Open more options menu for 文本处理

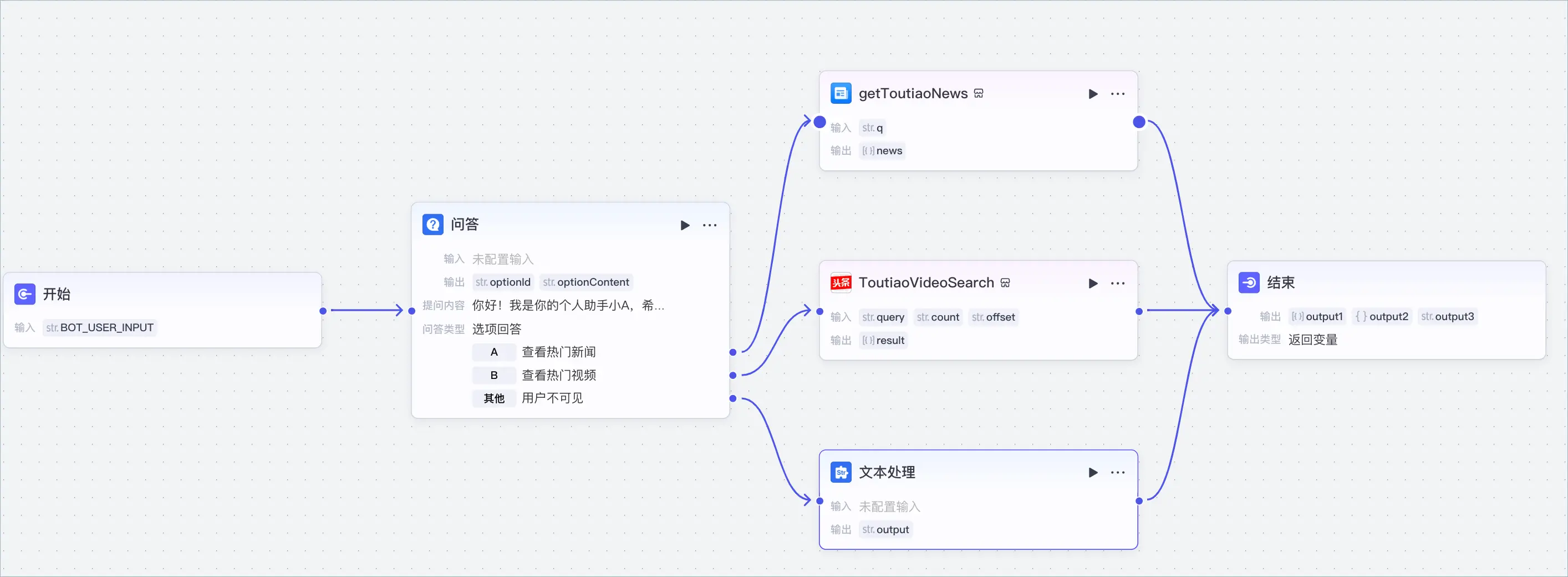pos(1118,473)
